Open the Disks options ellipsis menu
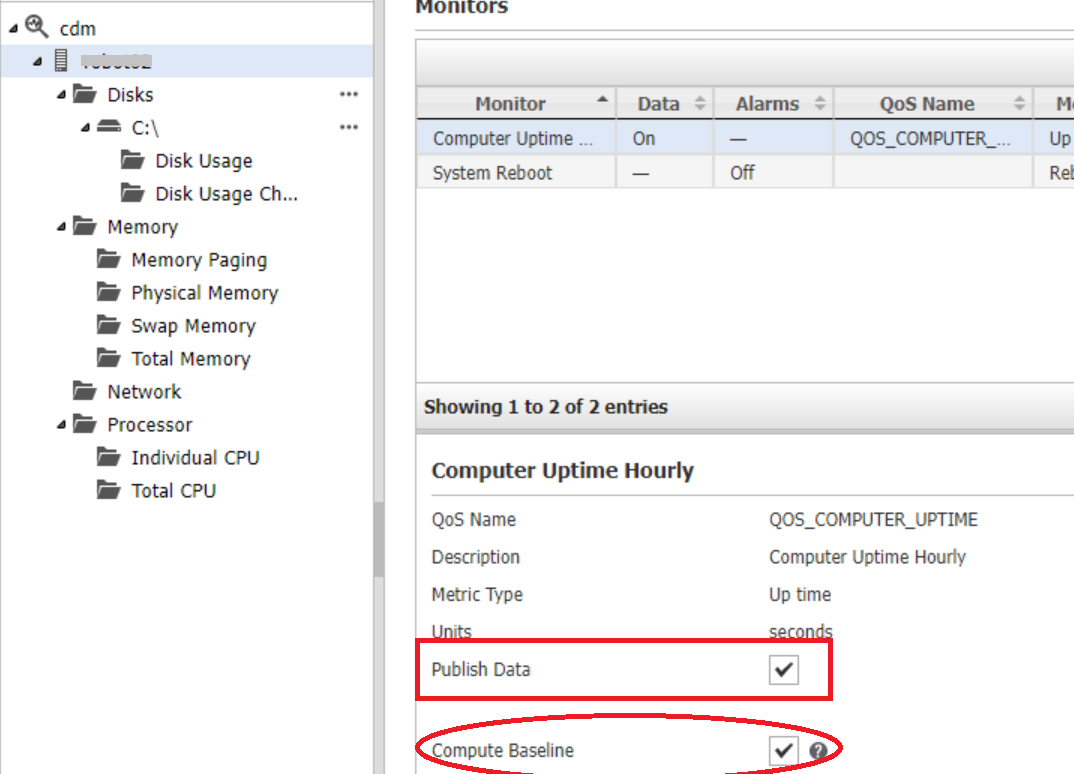The width and height of the screenshot is (1074, 774). click(348, 94)
